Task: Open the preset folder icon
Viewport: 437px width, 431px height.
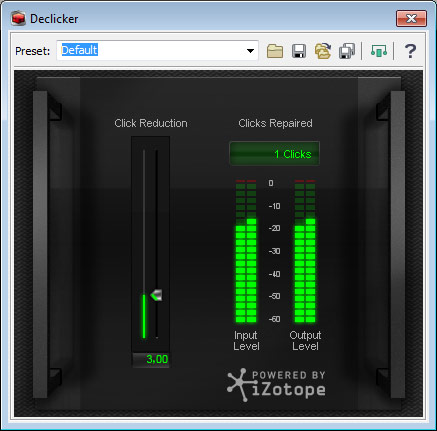Action: click(275, 51)
